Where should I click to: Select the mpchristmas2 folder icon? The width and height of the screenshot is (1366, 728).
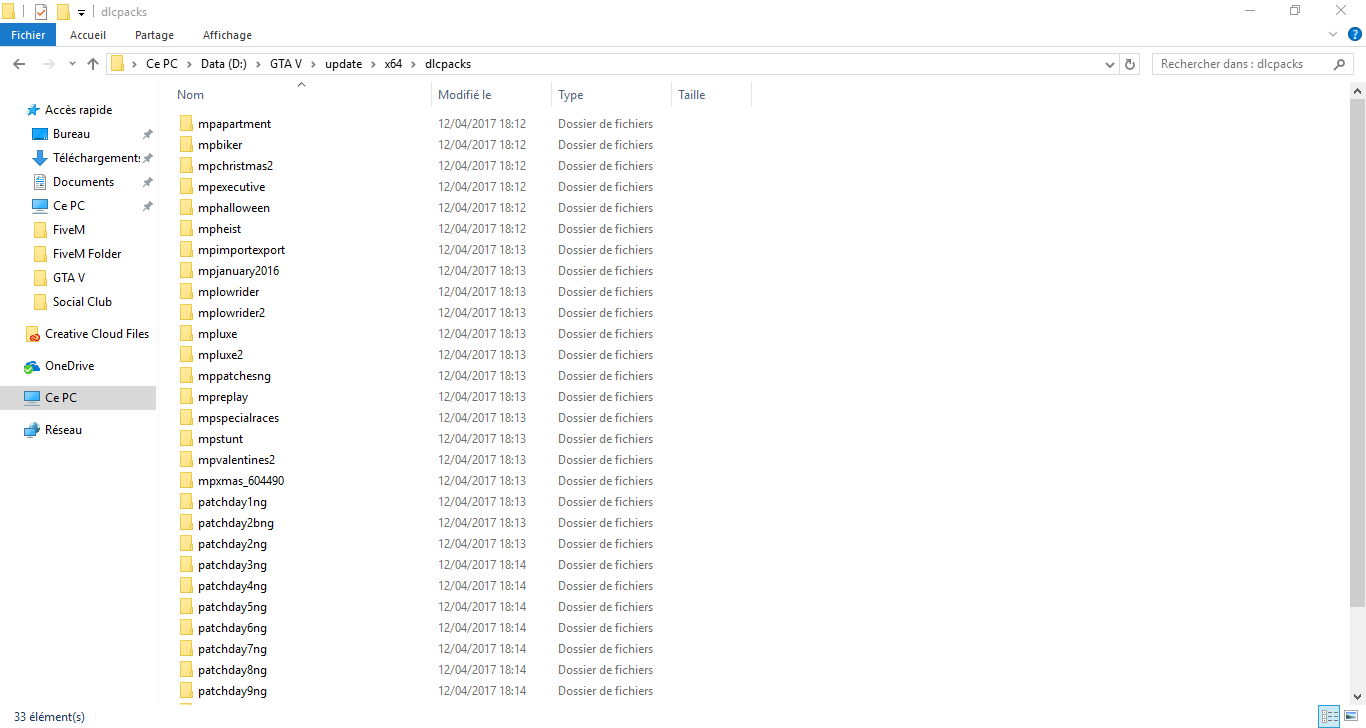(x=186, y=166)
